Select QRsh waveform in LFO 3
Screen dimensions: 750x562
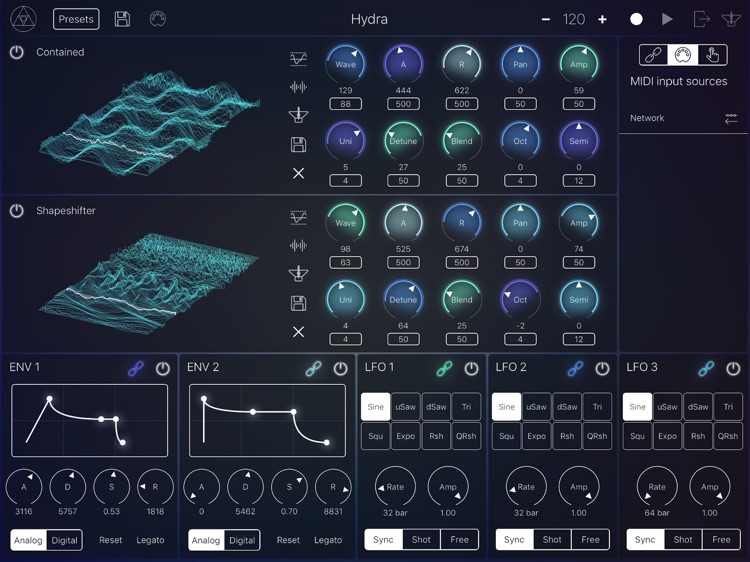(728, 436)
